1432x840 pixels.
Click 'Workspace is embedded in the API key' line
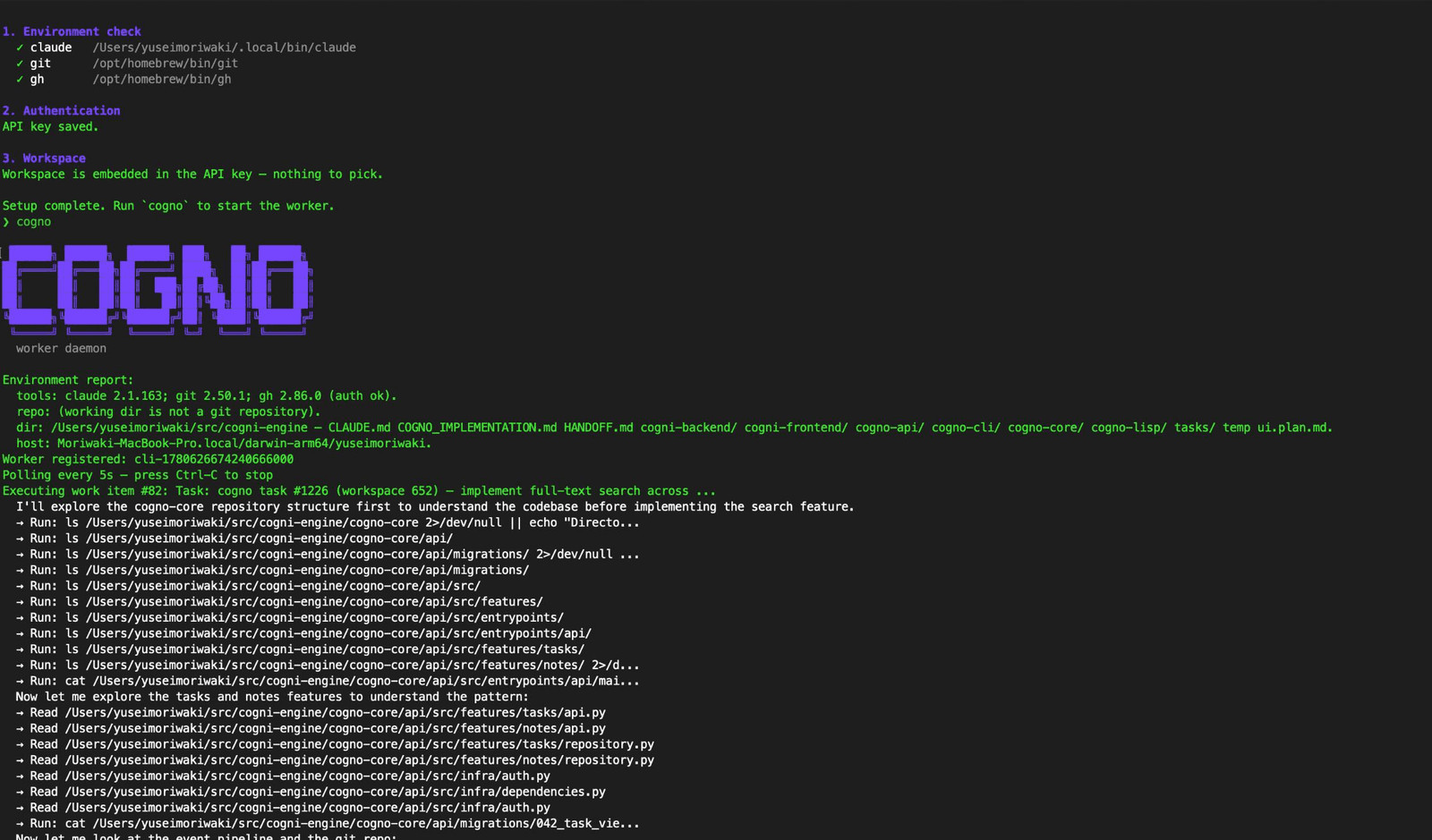pos(192,174)
